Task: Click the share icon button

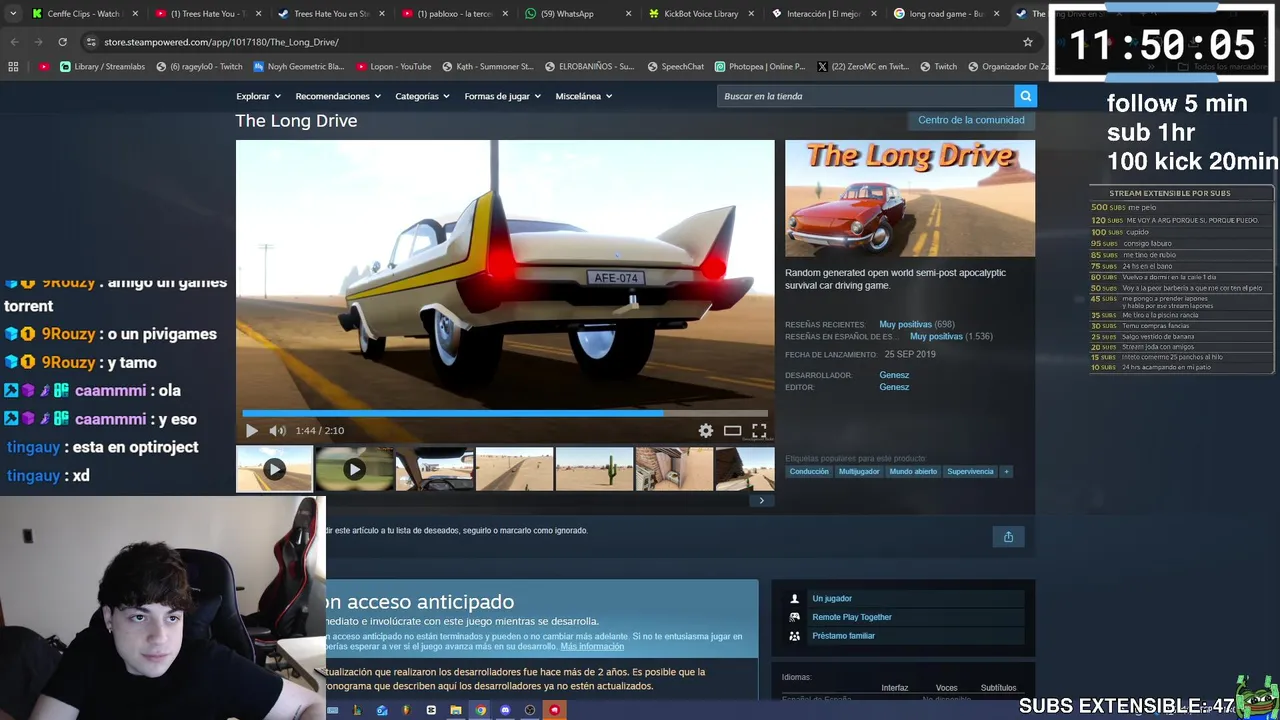Action: click(x=1008, y=537)
